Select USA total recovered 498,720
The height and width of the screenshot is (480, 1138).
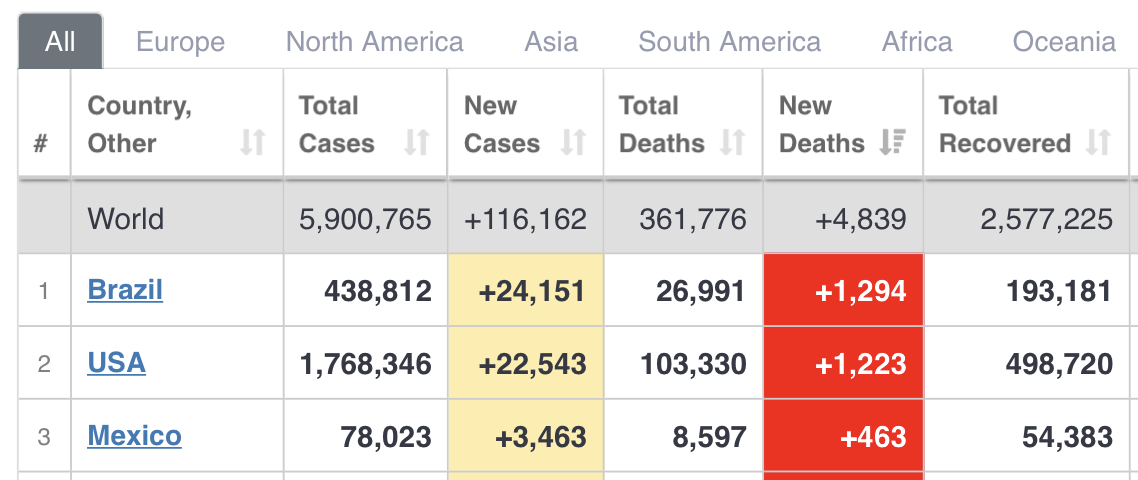pos(1059,364)
